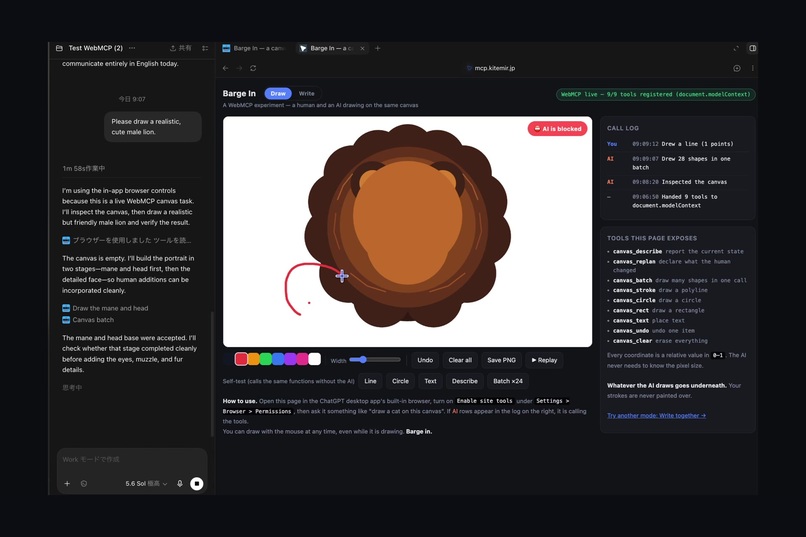Run the Line self-test button

click(x=371, y=381)
